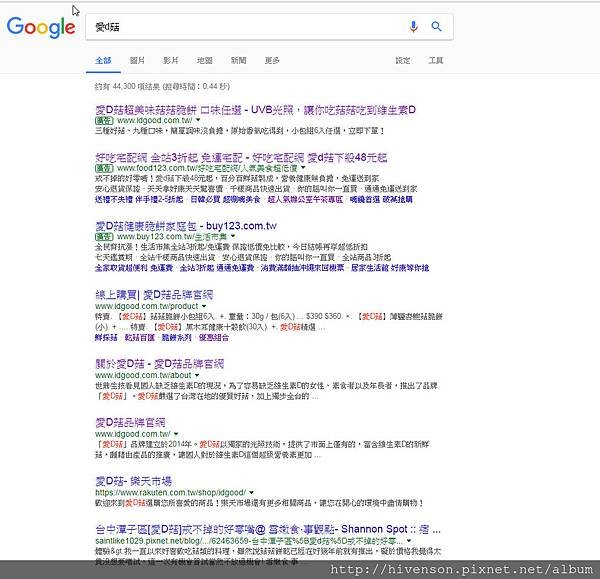Open result titled 愛D菇品牌官網
Image resolution: width=600 pixels, height=579 pixels.
point(130,423)
